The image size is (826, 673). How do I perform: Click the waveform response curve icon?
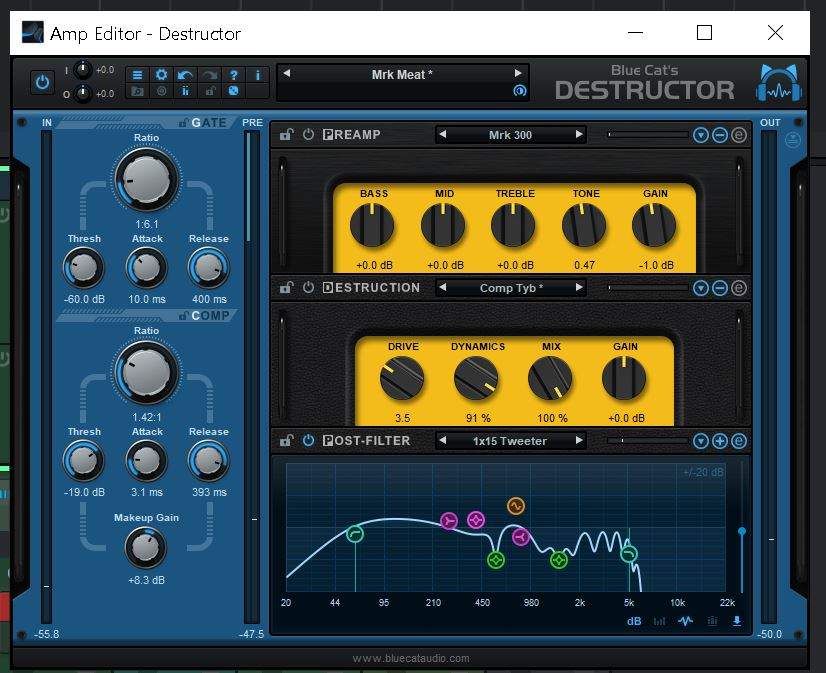[x=685, y=621]
